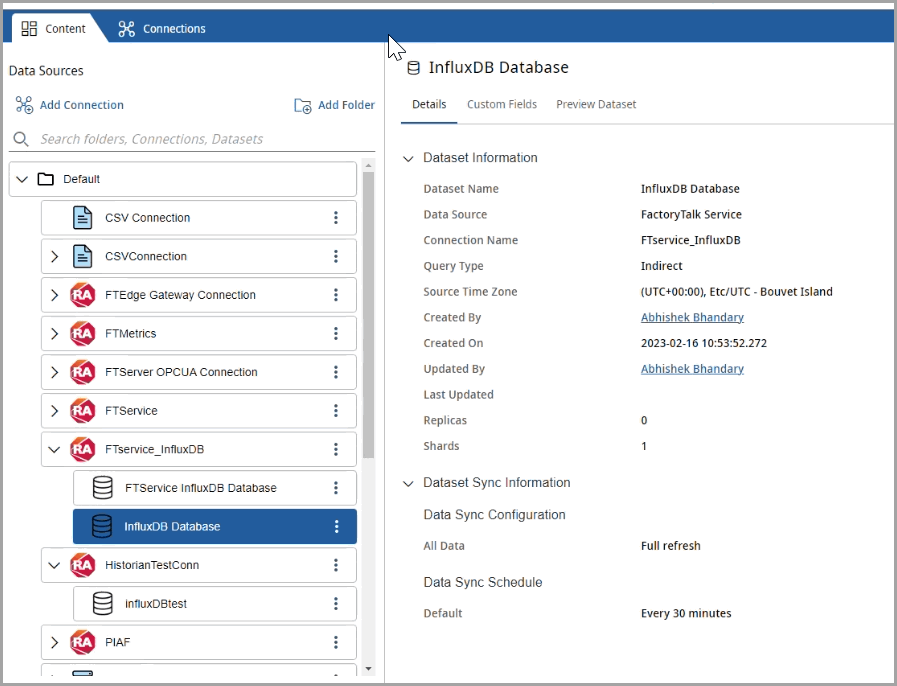Click the Add Connection icon

point(24,105)
